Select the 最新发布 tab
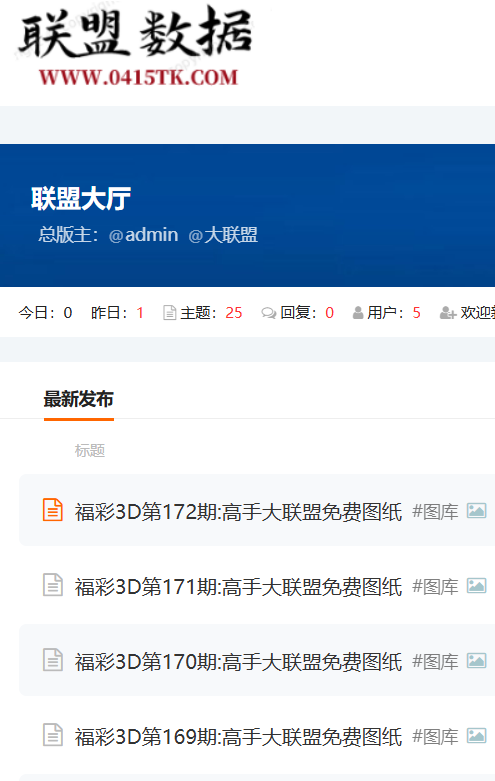This screenshot has height=781, width=495. 79,399
